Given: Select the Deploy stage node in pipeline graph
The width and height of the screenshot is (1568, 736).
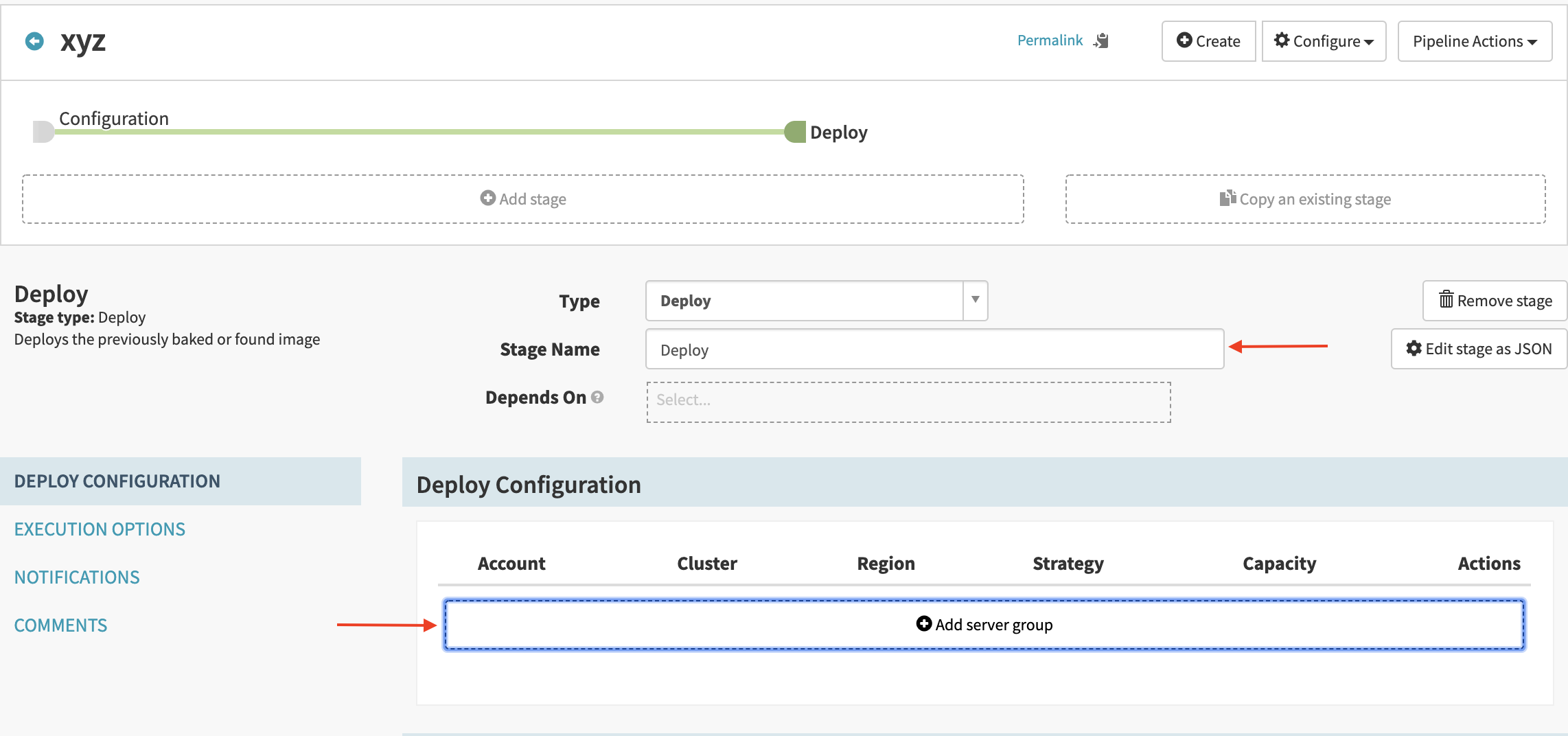Looking at the screenshot, I should tap(795, 132).
